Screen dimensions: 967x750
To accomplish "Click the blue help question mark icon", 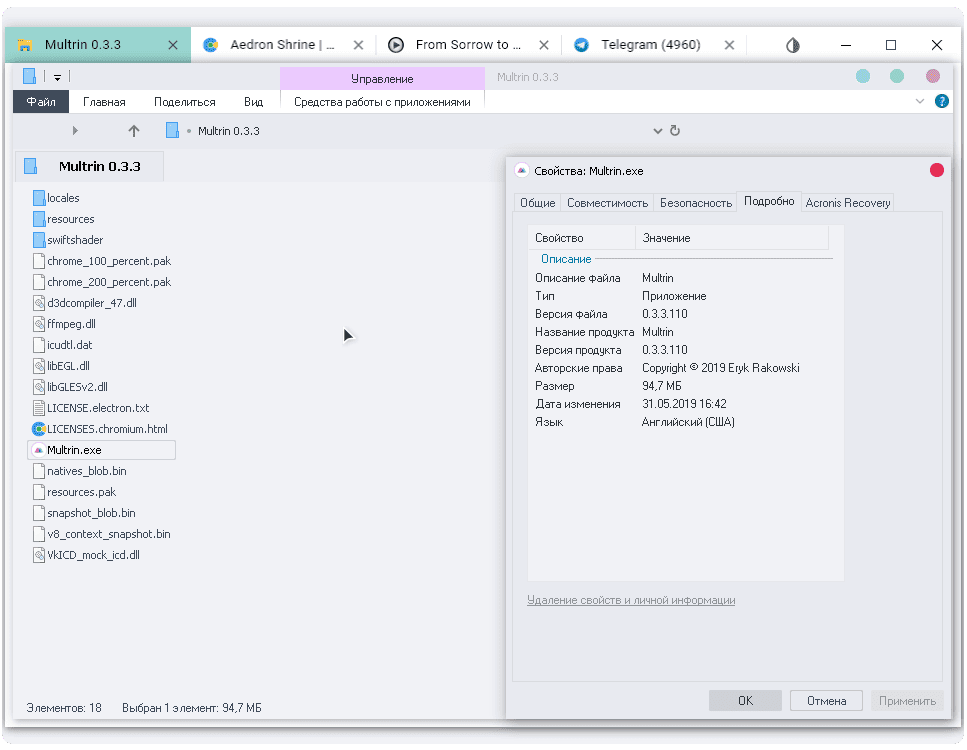I will [x=942, y=101].
